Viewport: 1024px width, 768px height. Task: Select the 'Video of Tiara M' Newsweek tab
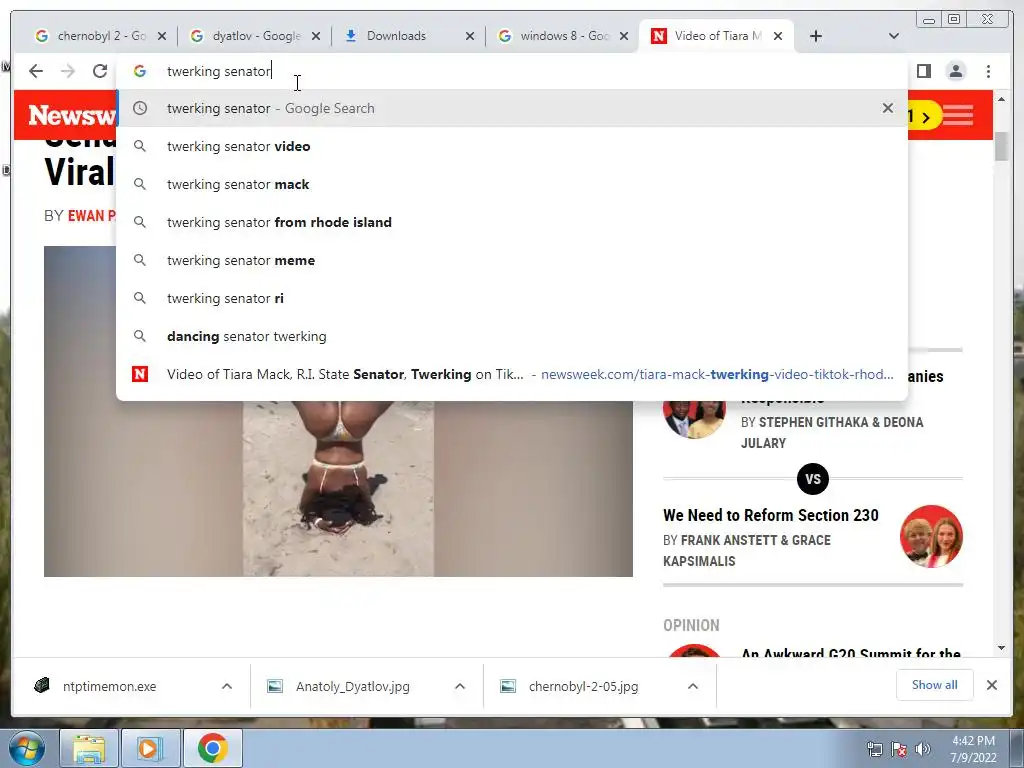tap(716, 37)
